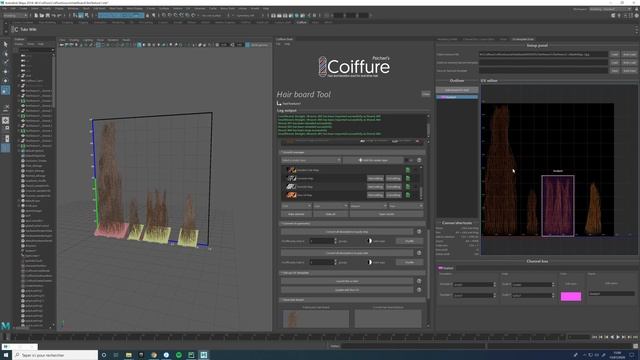640x360 pixels.
Task: Collapse the UV template section header
Action: pos(353,273)
